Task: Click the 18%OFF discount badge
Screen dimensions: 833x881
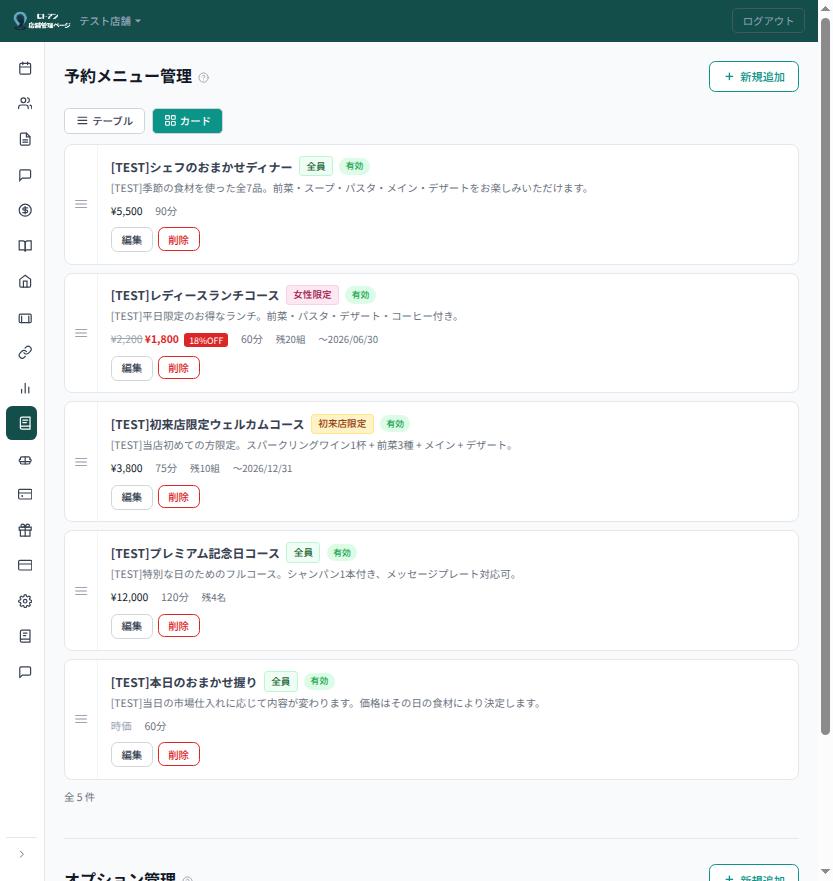Action: pos(206,340)
